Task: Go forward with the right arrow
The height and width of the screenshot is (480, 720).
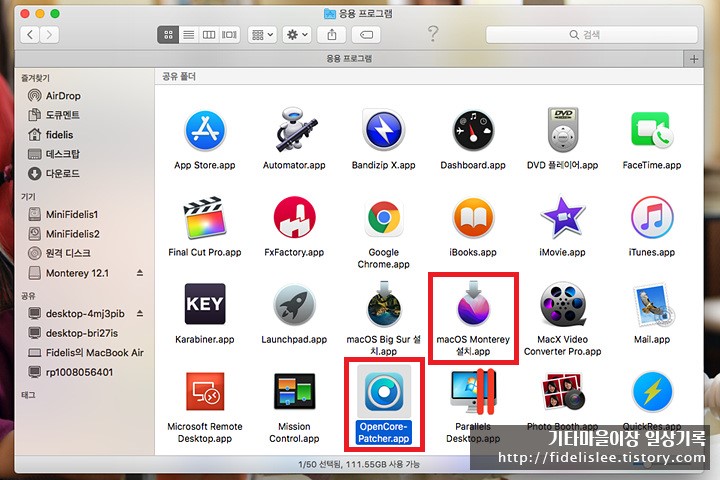Action: pos(49,34)
